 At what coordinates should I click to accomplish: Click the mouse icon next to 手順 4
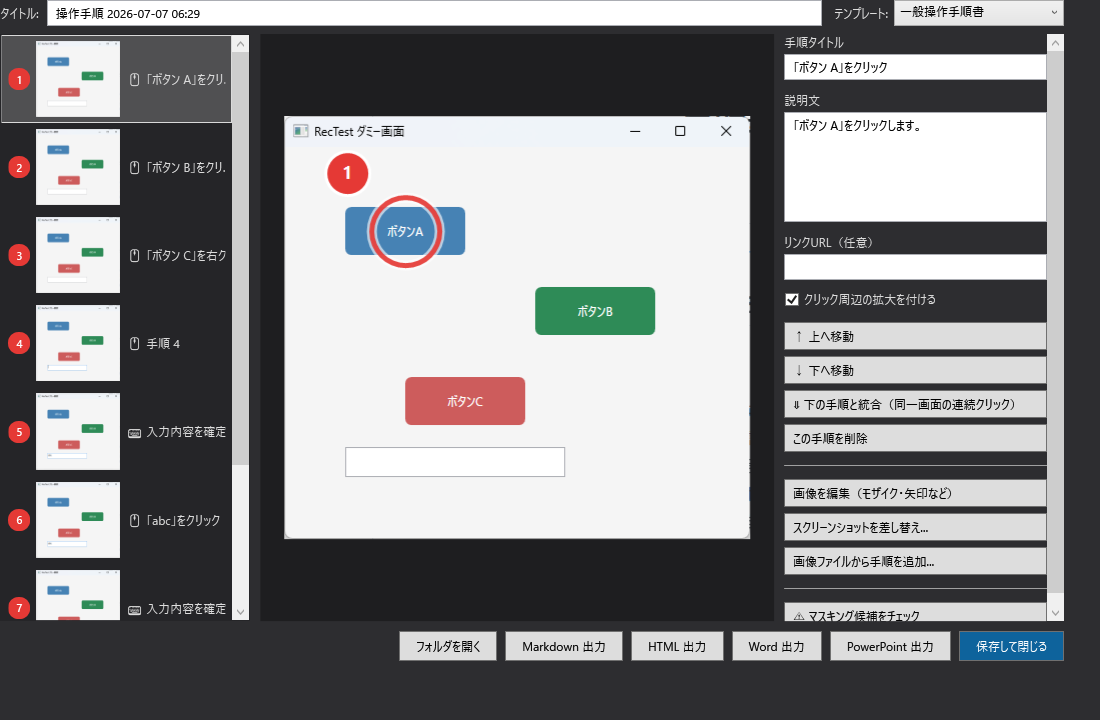tap(135, 344)
